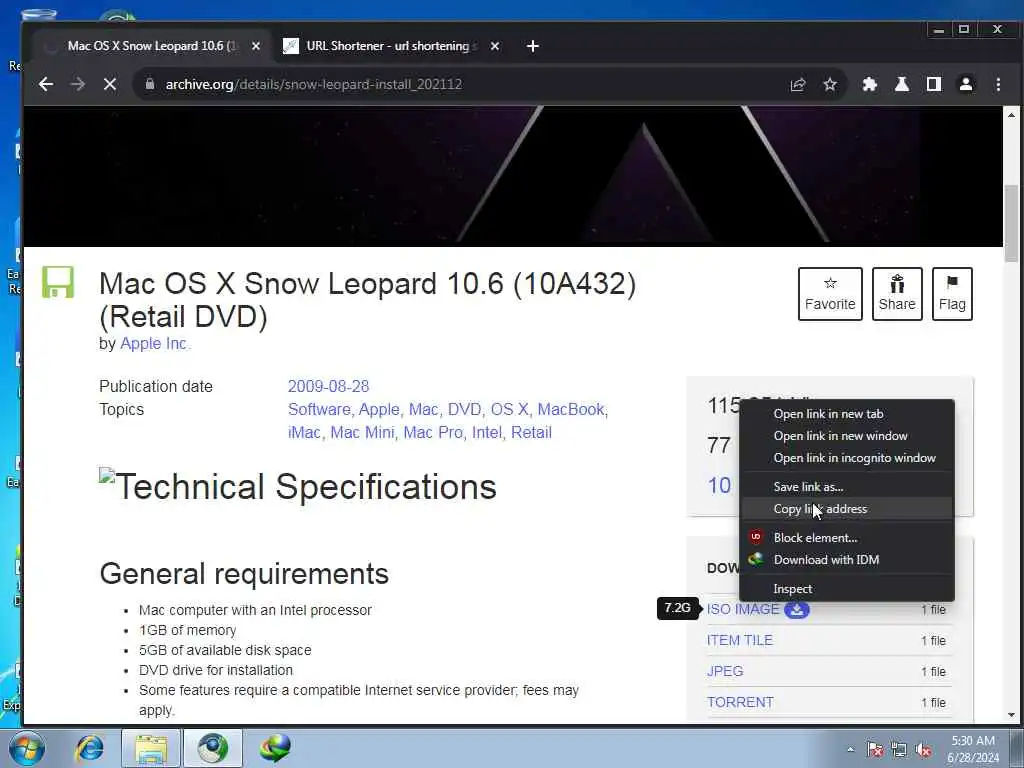Select Copy link address

[x=847, y=509]
